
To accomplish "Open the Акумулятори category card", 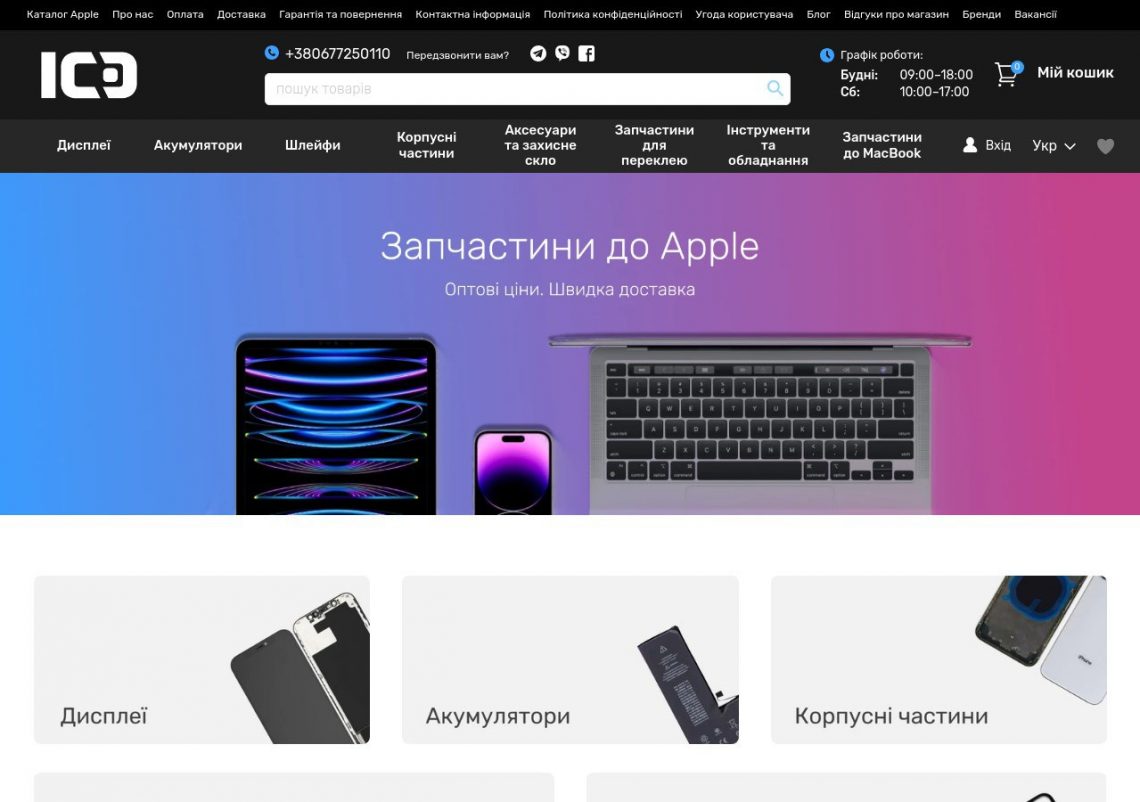I will (570, 659).
